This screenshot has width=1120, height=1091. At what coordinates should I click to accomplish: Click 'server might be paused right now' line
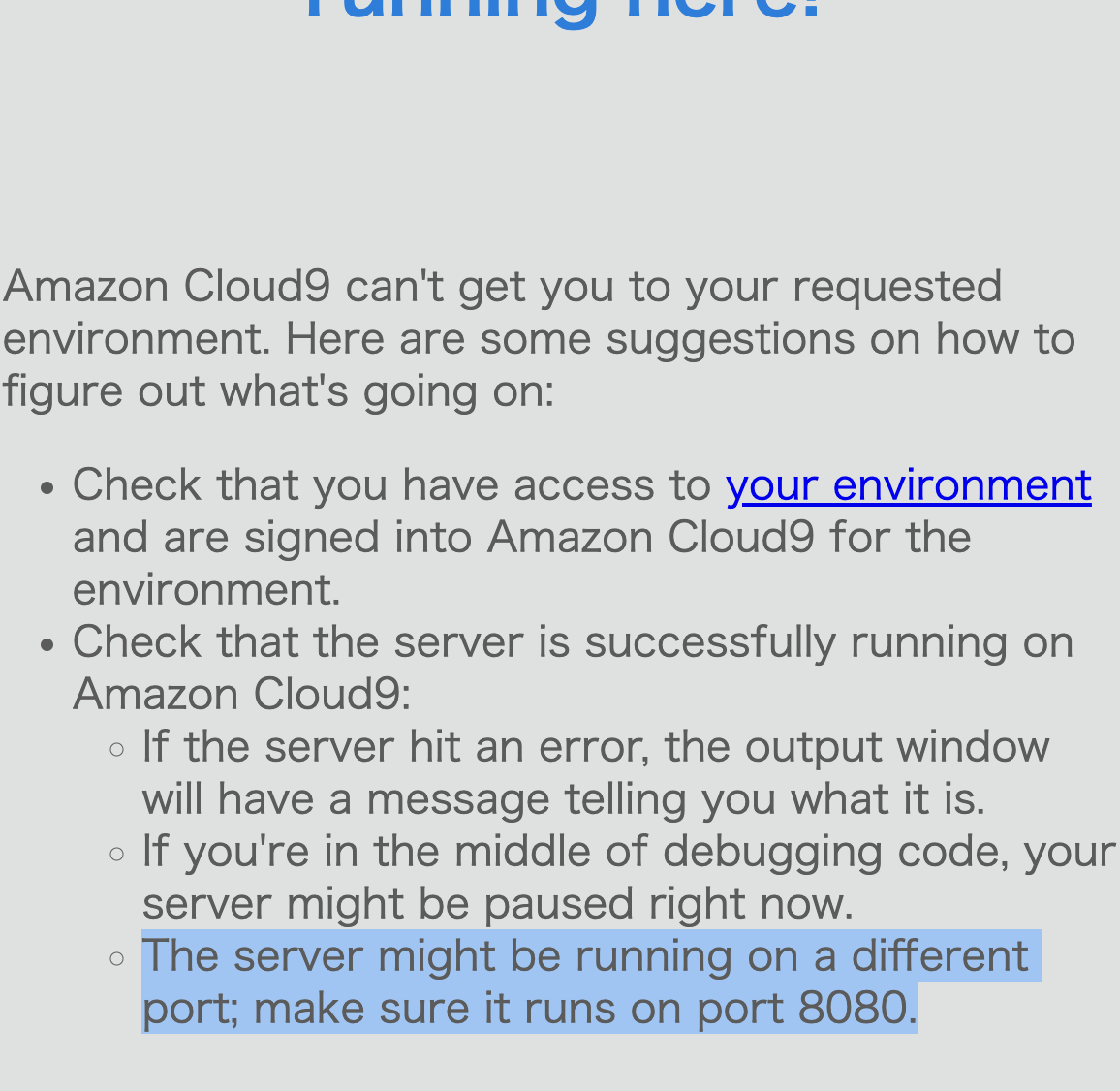pyautogui.click(x=498, y=904)
